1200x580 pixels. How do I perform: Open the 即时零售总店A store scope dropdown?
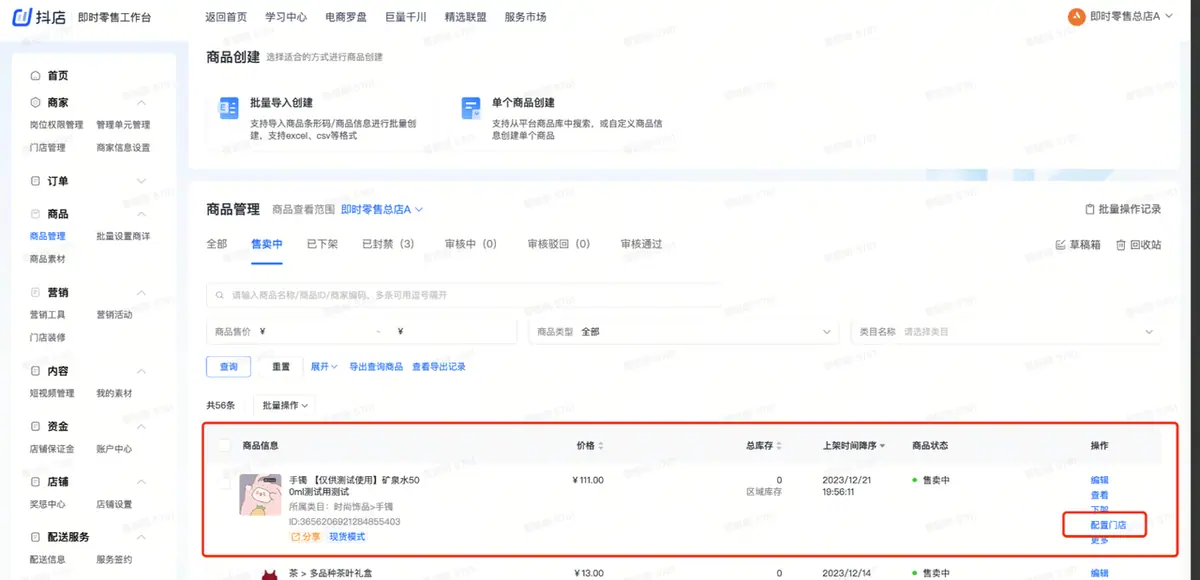coord(382,210)
